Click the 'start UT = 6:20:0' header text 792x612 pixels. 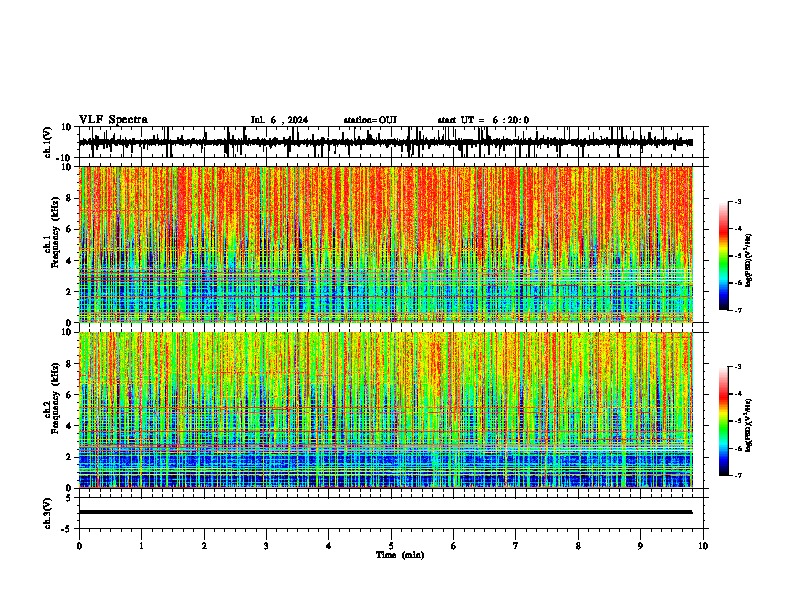pyautogui.click(x=483, y=120)
